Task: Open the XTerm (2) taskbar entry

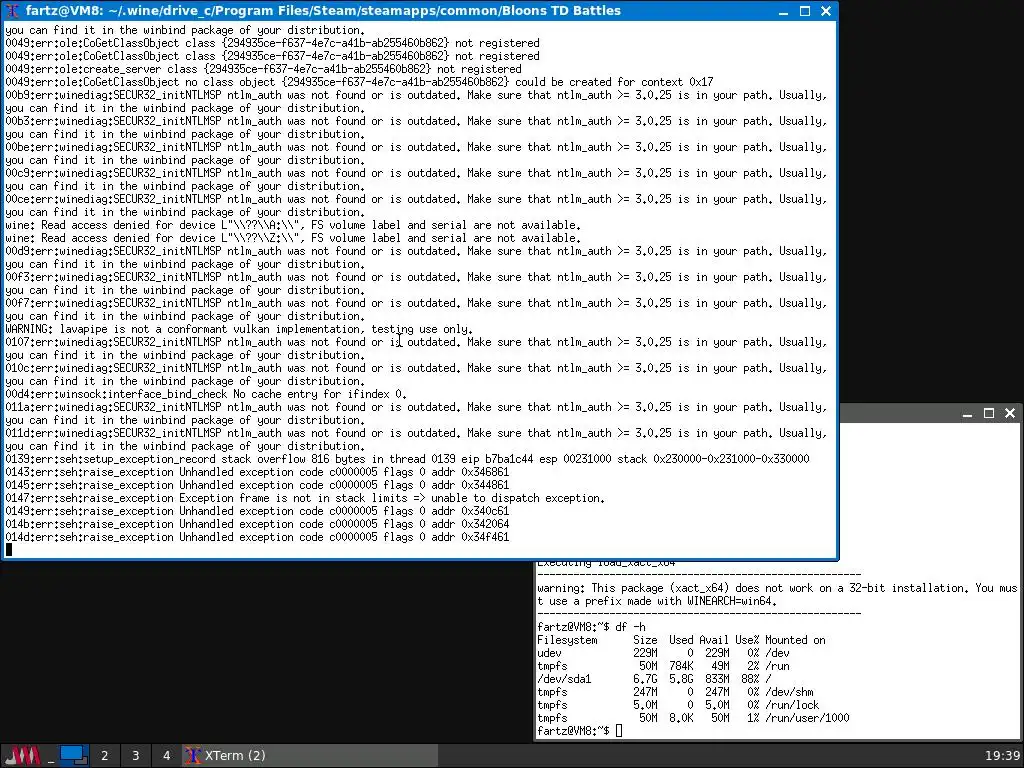Action: [x=310, y=756]
